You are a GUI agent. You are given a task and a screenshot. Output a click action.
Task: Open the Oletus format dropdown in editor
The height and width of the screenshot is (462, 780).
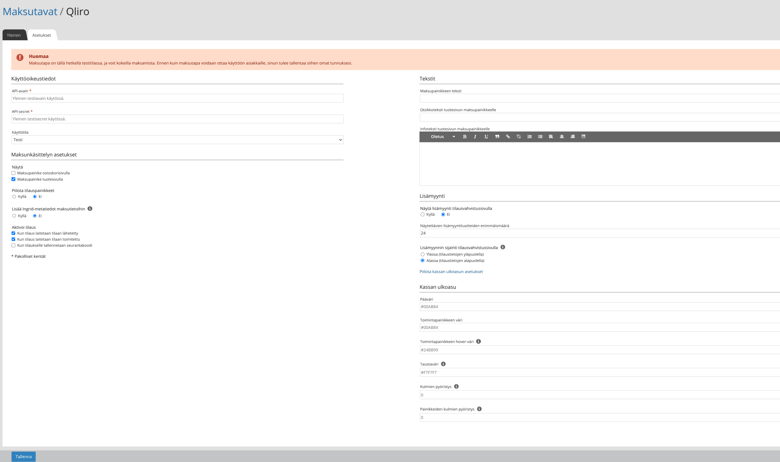point(443,137)
